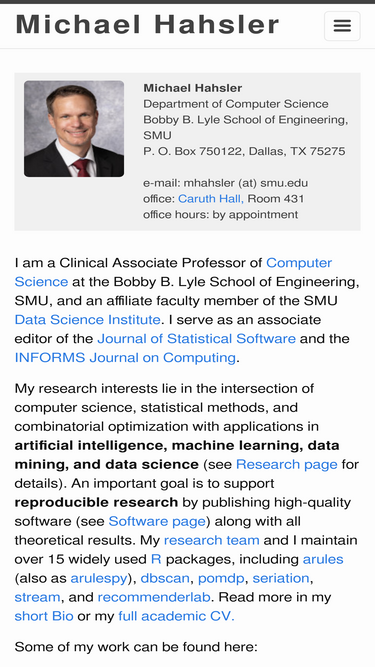The image size is (375, 667).
Task: Open the arules package link
Action: click(323, 559)
